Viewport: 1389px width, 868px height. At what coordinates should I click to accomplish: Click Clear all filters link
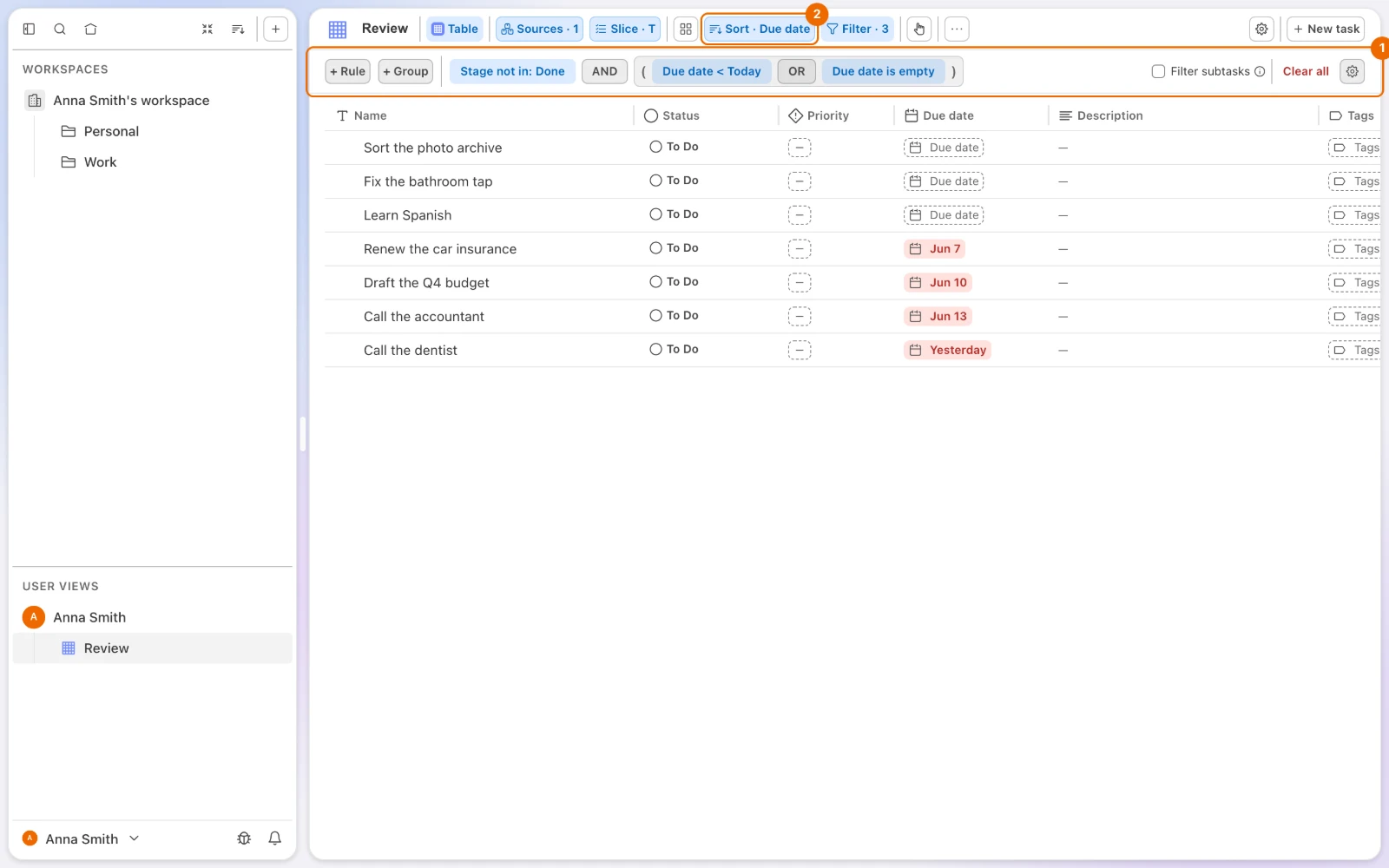pos(1306,71)
